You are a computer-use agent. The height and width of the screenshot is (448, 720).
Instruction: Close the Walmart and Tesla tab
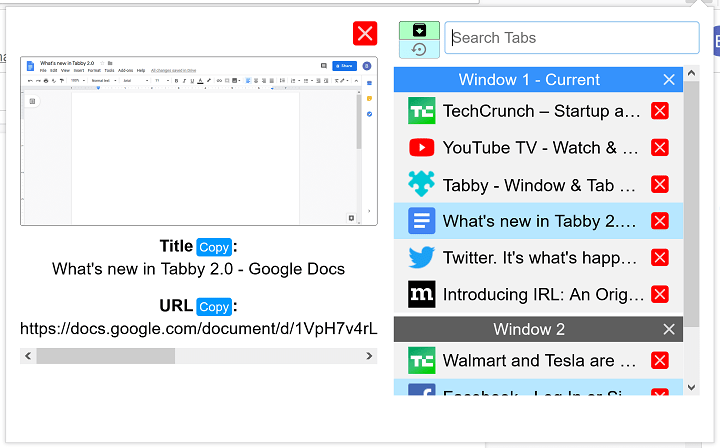(660, 360)
